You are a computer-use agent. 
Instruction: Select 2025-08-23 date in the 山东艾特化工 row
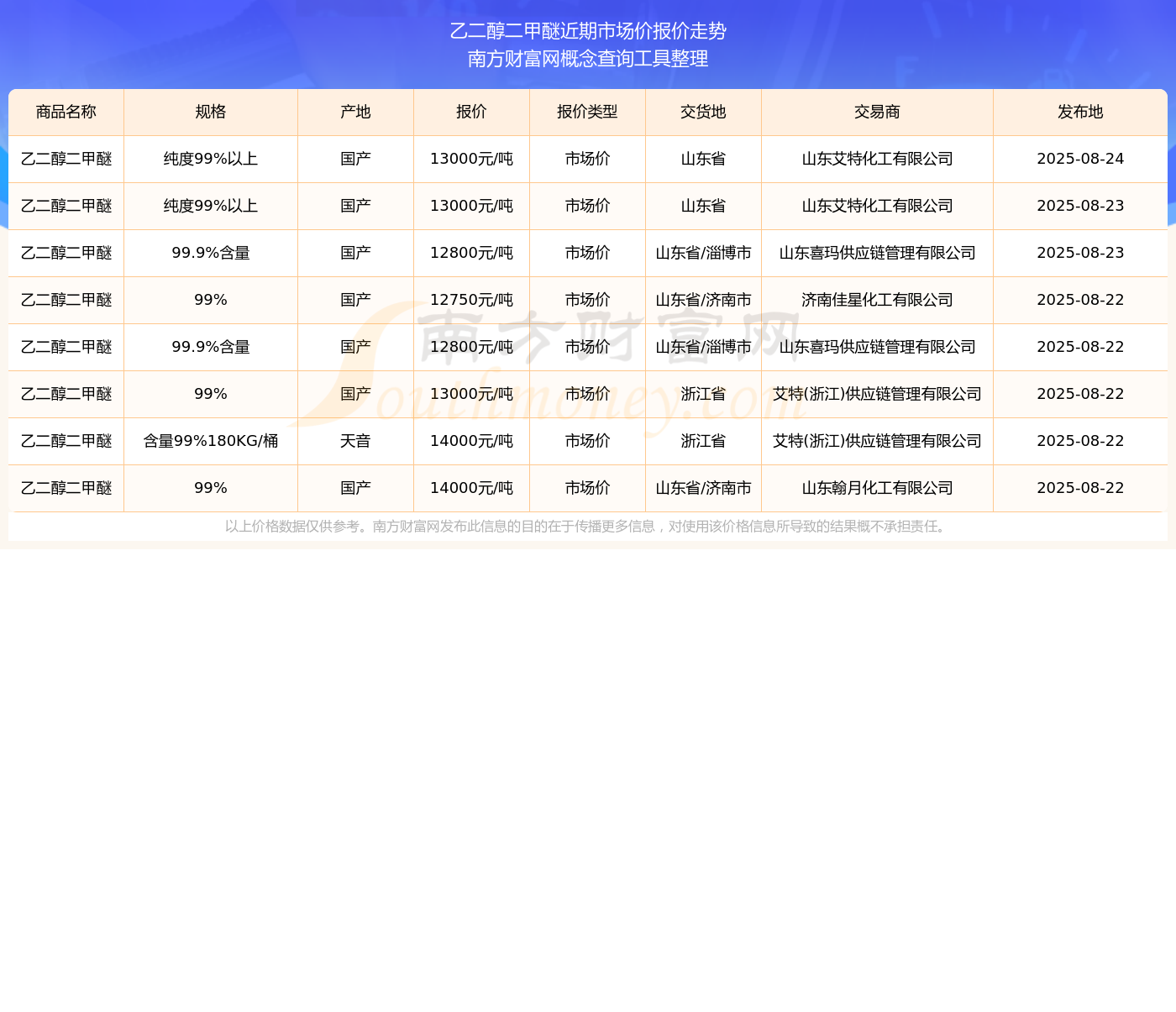pyautogui.click(x=1080, y=206)
